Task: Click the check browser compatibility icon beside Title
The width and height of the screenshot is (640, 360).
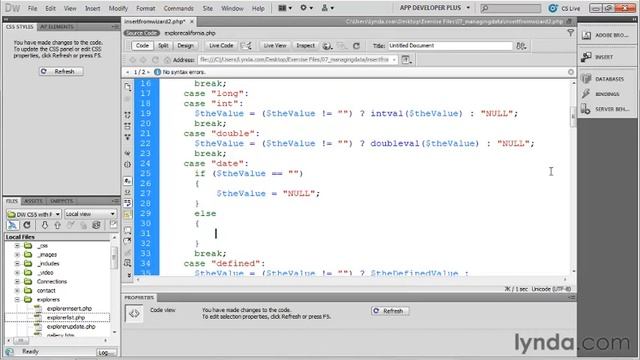Action: pyautogui.click(x=521, y=46)
